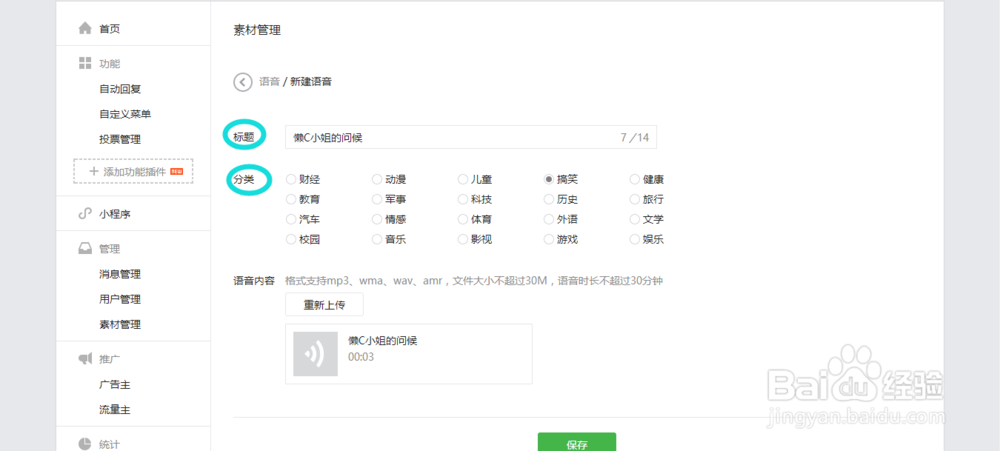Click the 添加功能插件 button
The width and height of the screenshot is (1000, 451).
pyautogui.click(x=133, y=171)
